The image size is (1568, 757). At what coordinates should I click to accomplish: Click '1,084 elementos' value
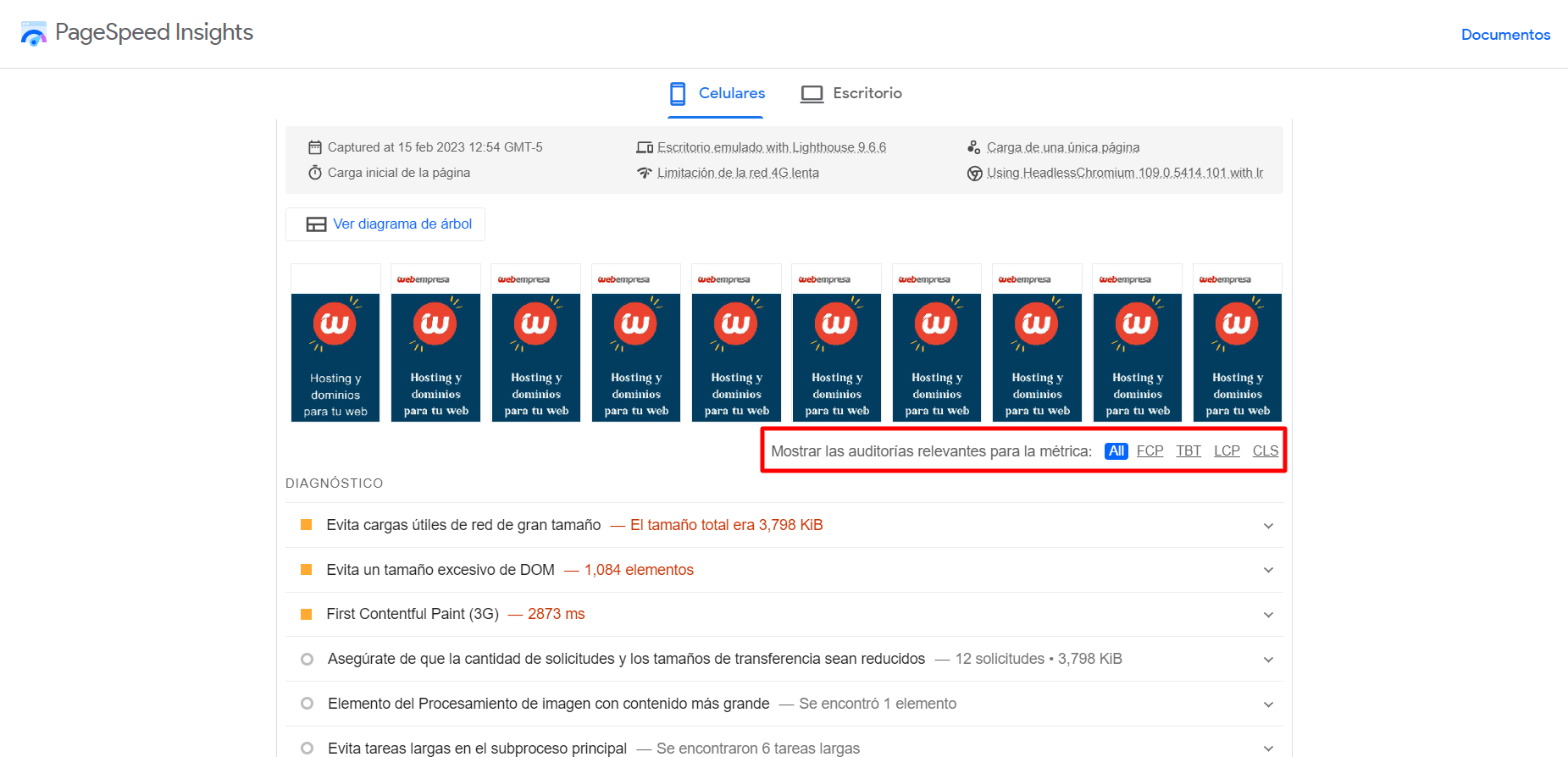(x=639, y=570)
